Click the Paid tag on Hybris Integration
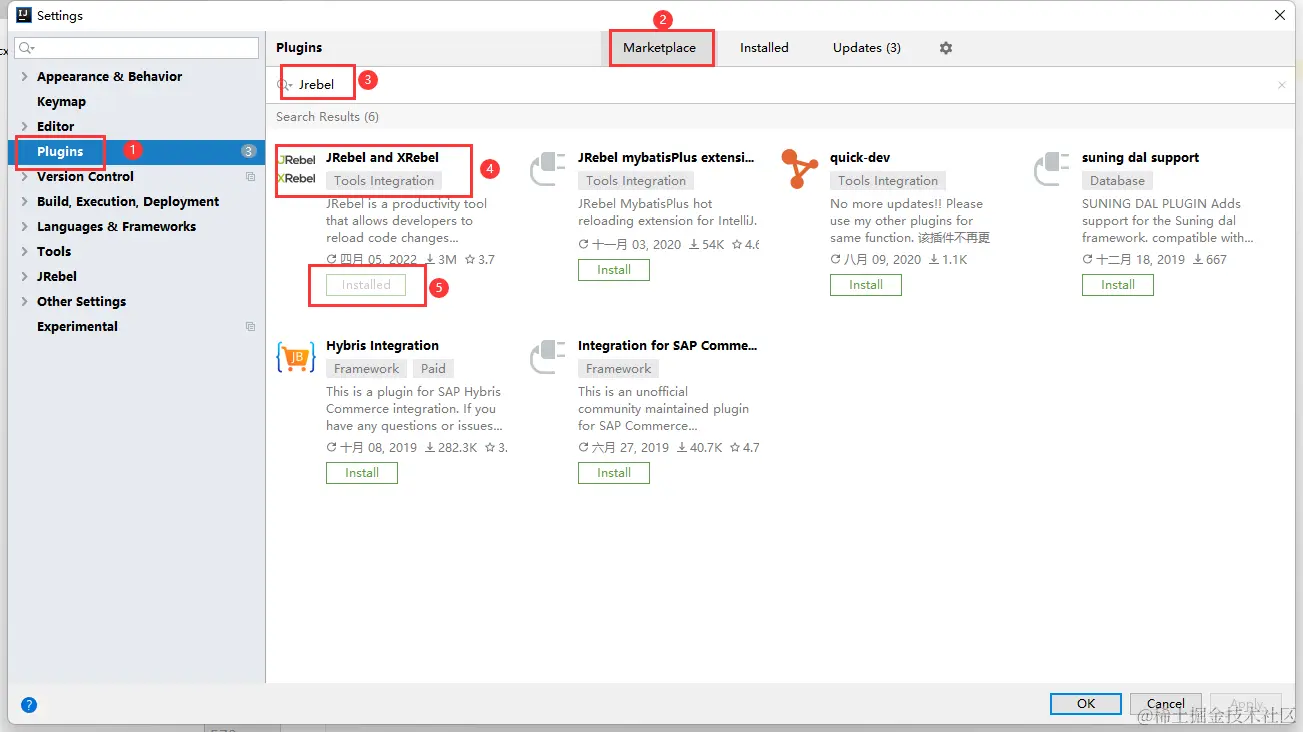Viewport: 1303px width, 732px height. click(433, 369)
